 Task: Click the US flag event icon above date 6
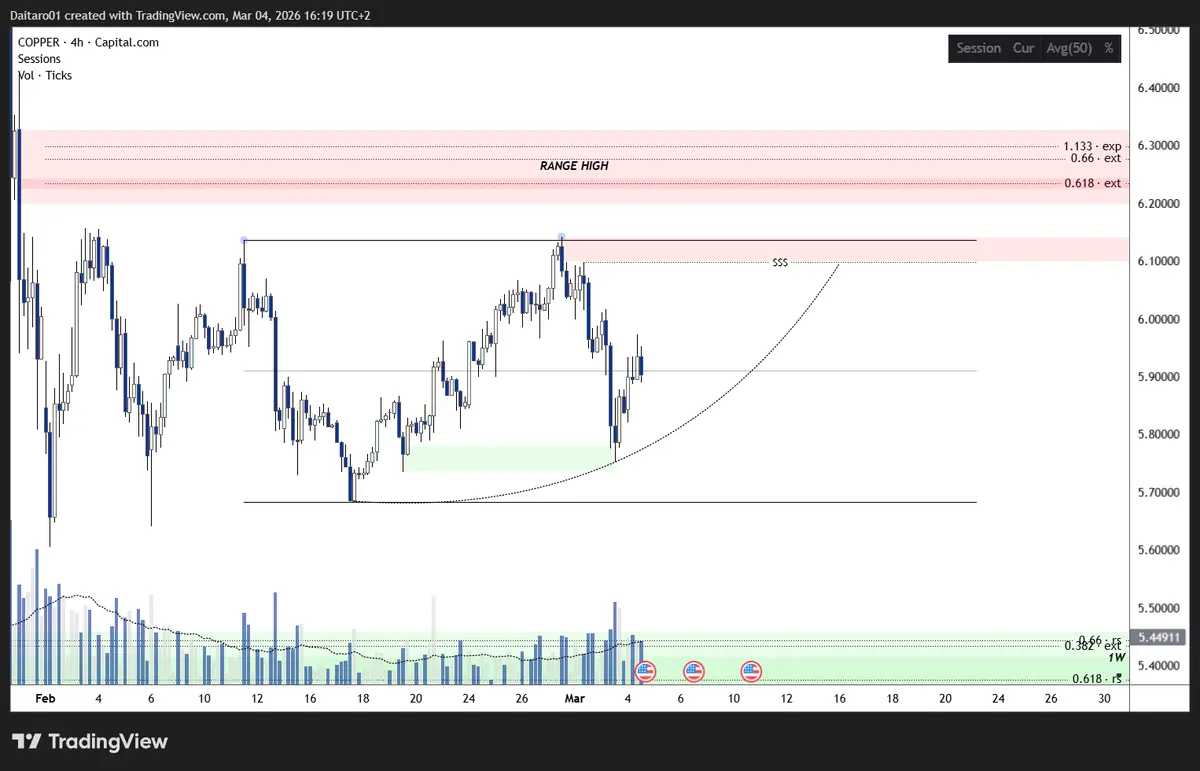(x=694, y=671)
